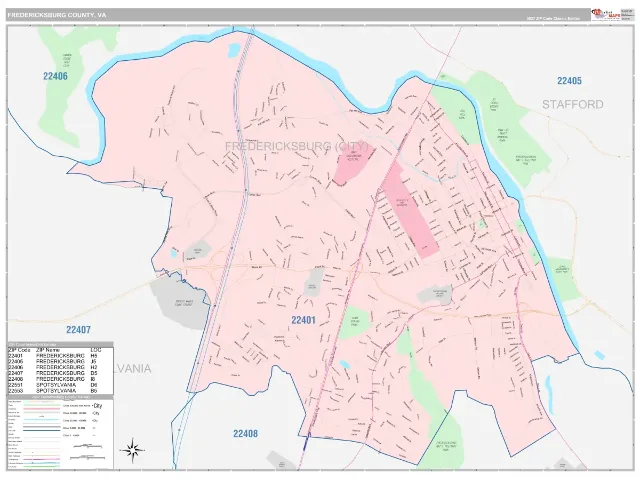Select the 22406 ZIP label on the map
This screenshot has width=640, height=480.
(x=55, y=76)
